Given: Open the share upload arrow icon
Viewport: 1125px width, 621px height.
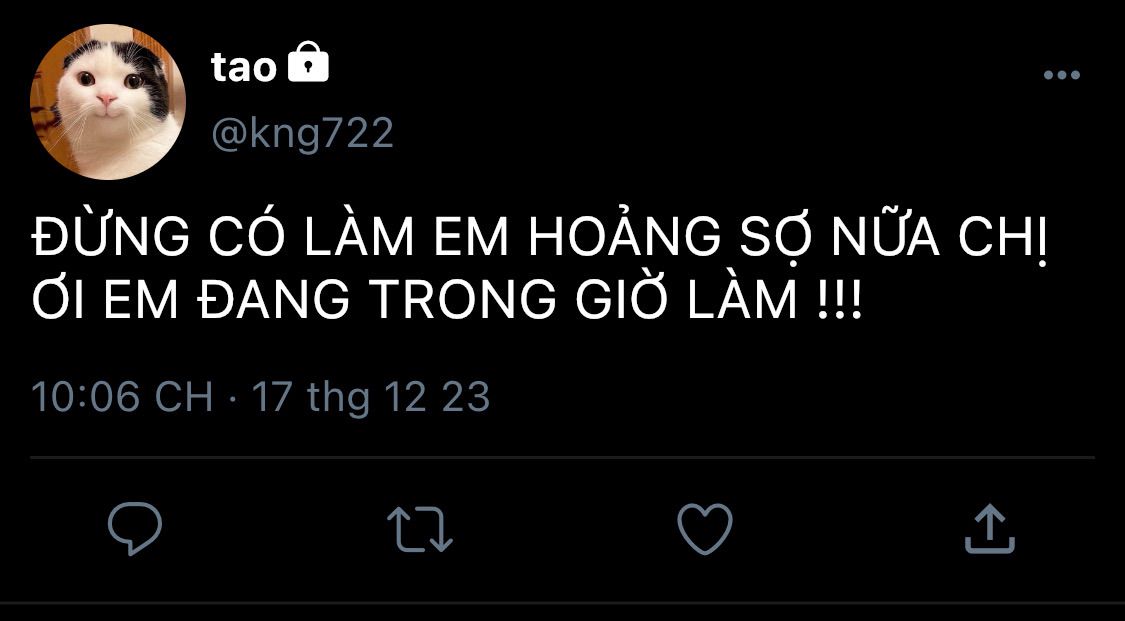Looking at the screenshot, I should [989, 529].
